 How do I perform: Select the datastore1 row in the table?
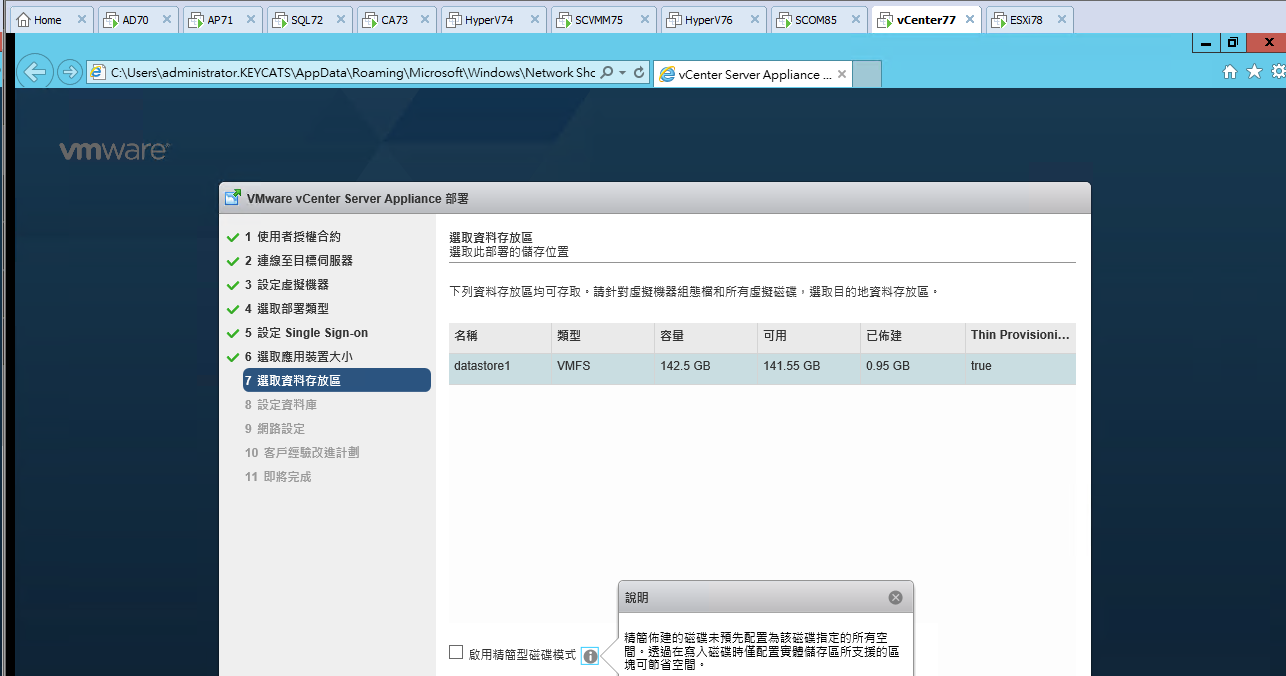(x=762, y=367)
